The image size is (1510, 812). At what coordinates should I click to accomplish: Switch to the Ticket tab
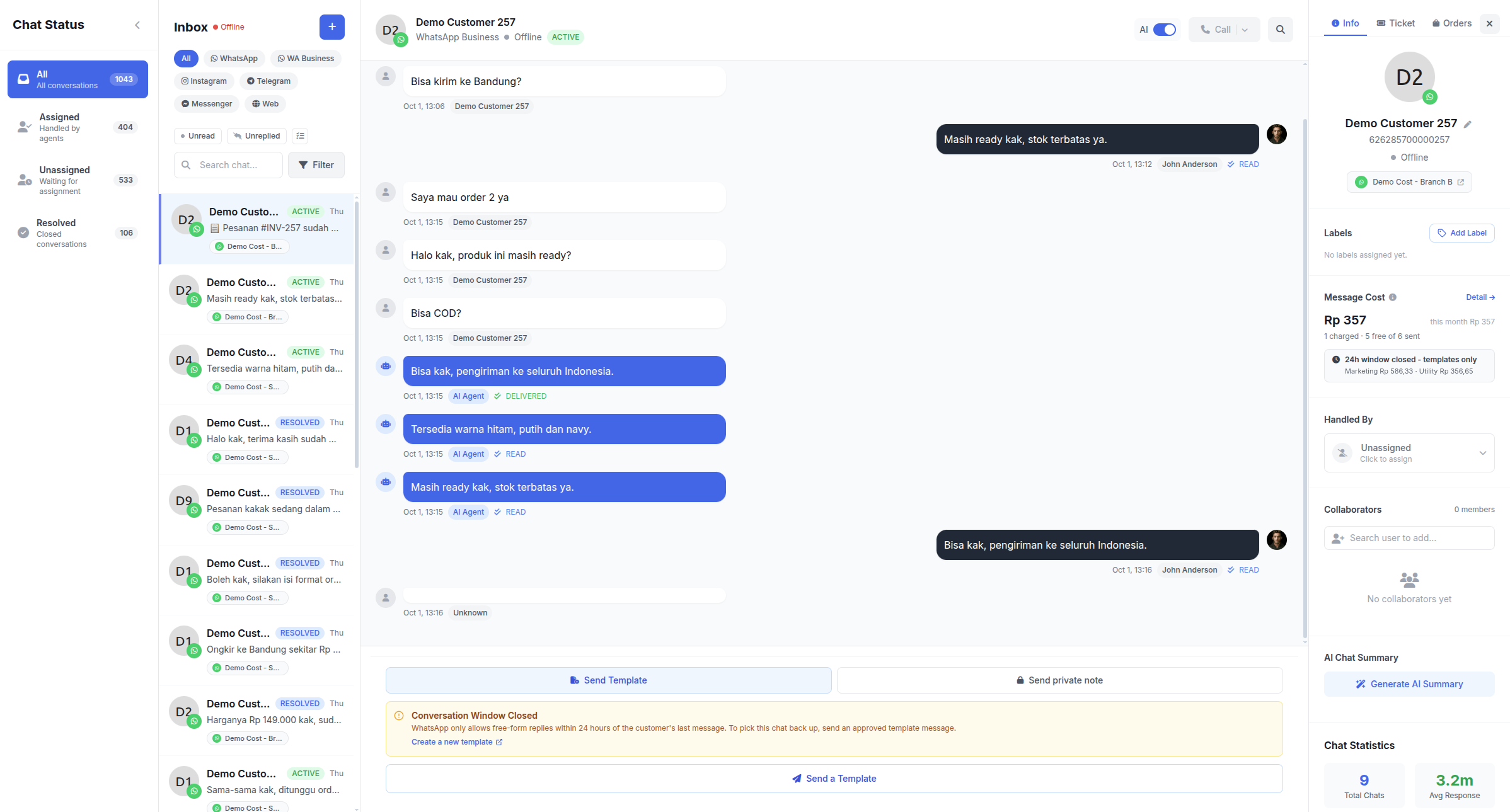[1395, 23]
